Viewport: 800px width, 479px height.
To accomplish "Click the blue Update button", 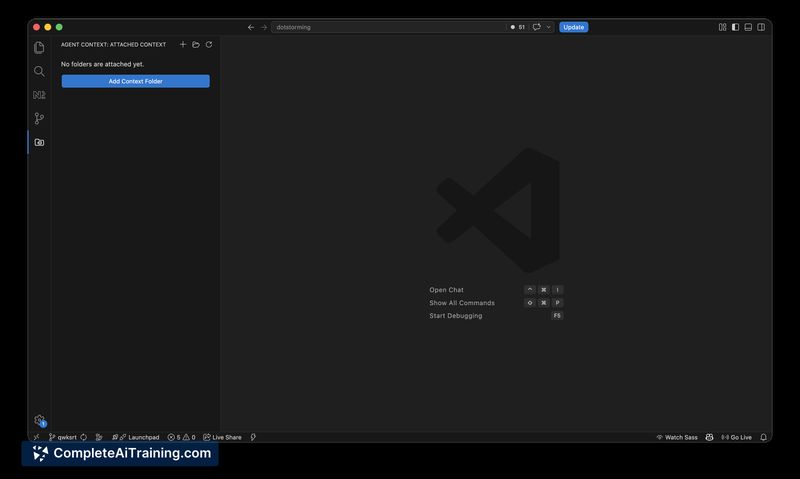I will coord(573,27).
